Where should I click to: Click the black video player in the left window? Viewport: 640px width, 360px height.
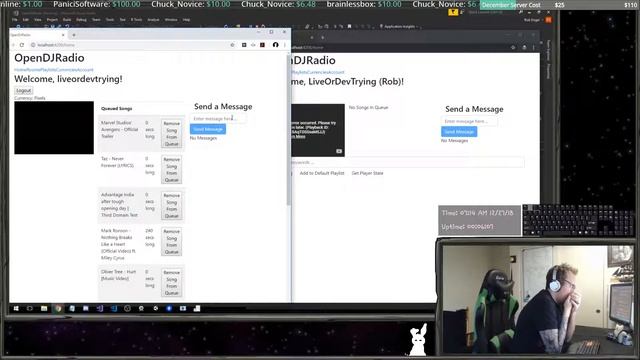pyautogui.click(x=54, y=128)
